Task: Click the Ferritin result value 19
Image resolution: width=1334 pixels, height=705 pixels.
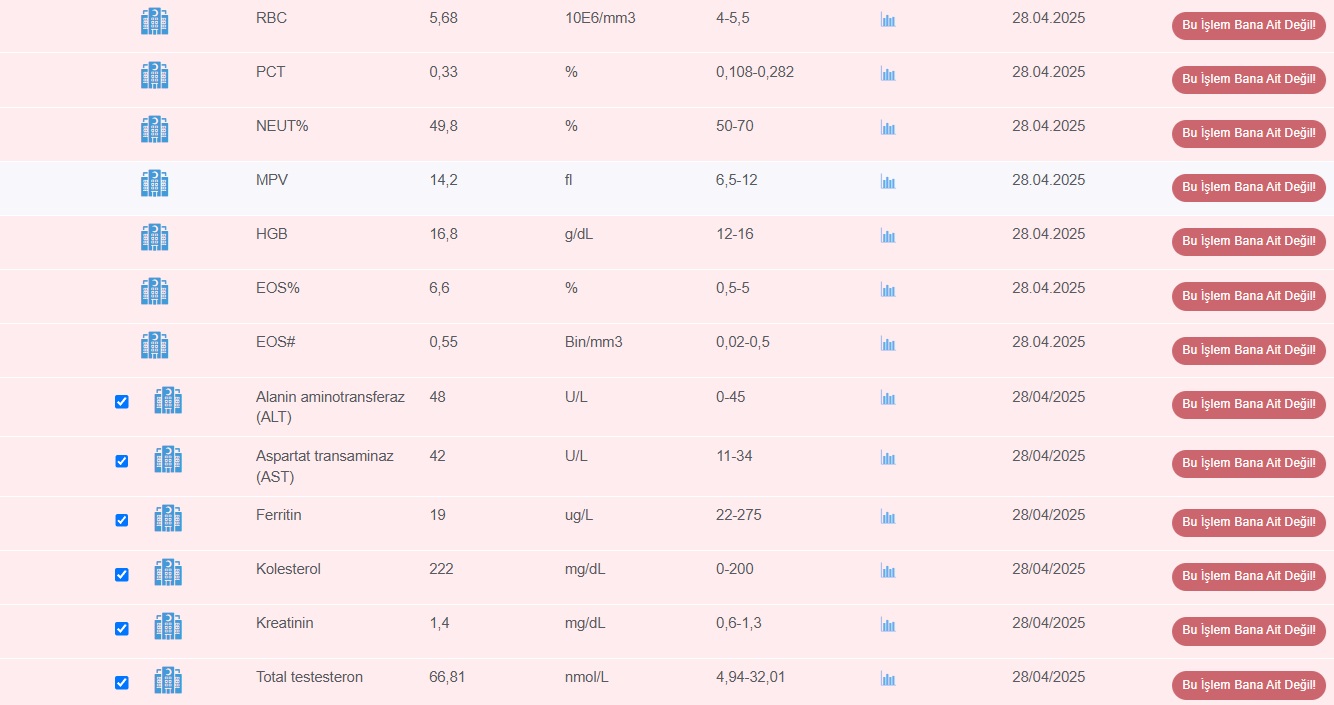Action: 437,515
